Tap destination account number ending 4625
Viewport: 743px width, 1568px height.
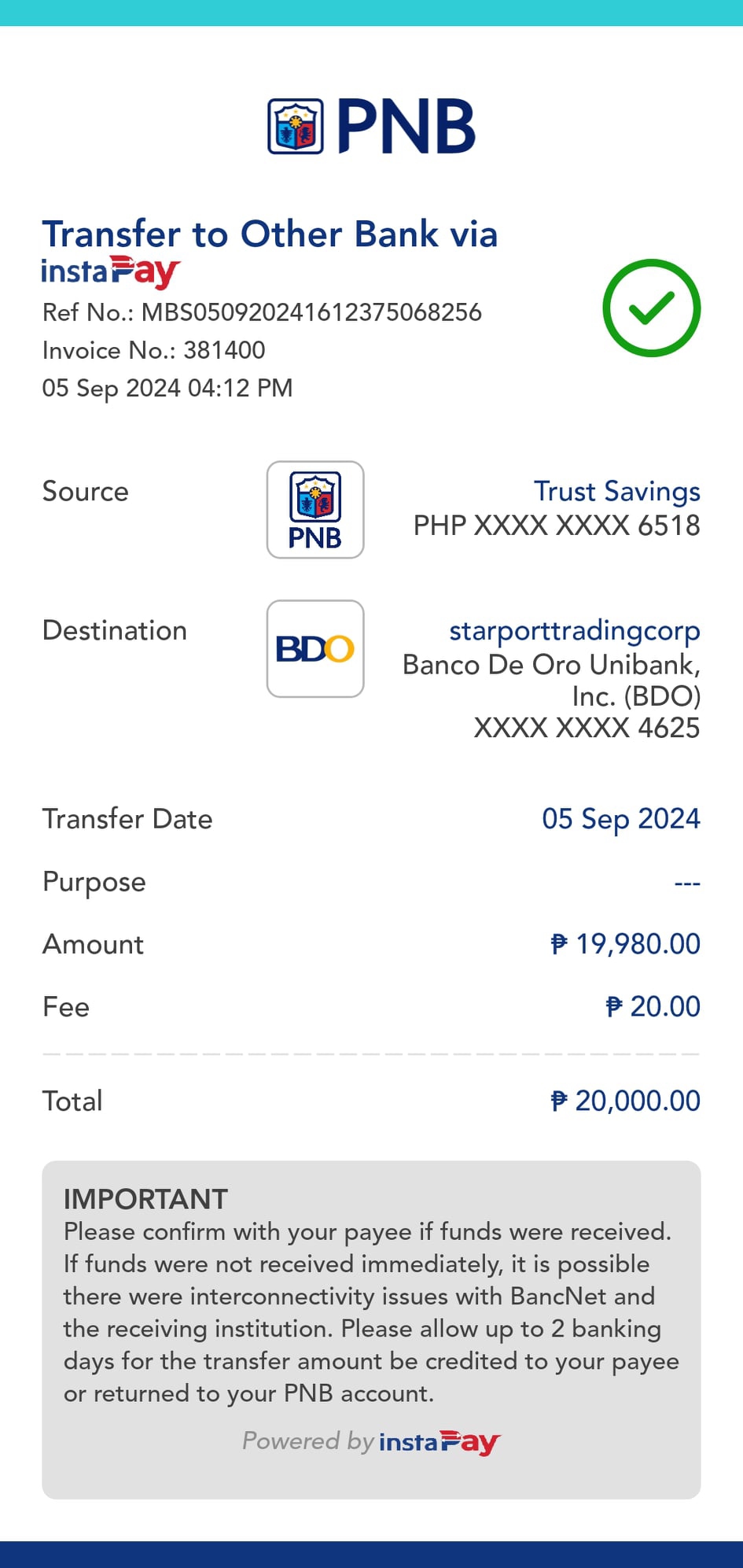click(587, 728)
